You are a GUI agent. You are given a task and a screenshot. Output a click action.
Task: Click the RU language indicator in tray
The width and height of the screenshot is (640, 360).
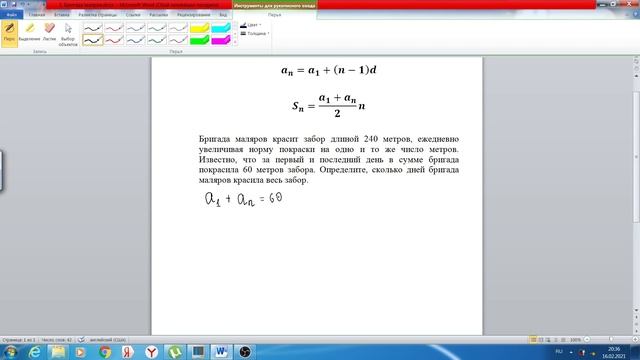pos(559,352)
